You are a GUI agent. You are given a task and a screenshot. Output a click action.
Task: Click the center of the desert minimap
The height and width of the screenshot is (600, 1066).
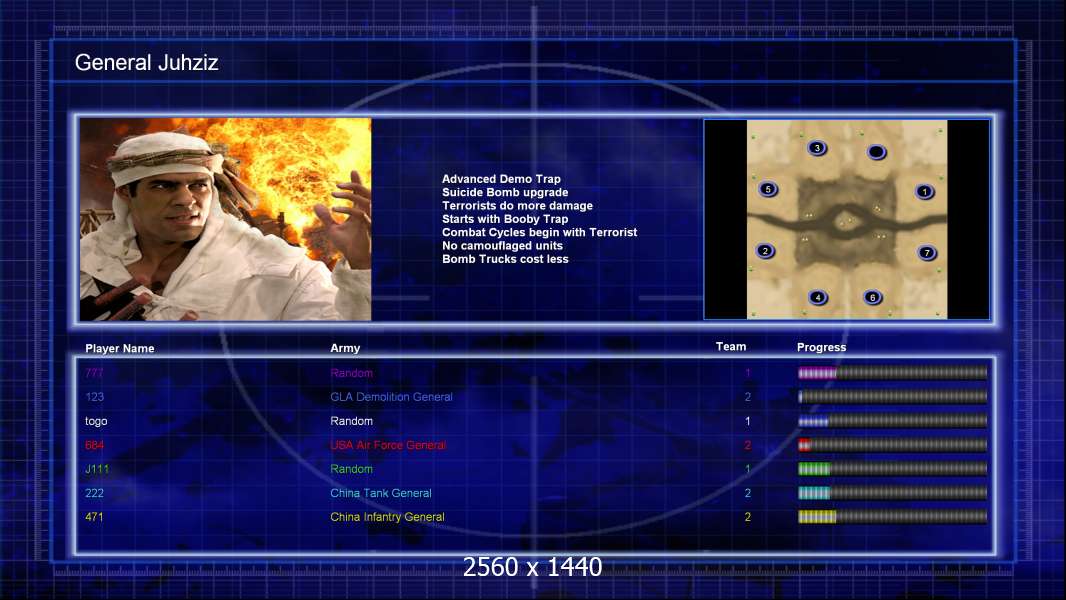846,219
